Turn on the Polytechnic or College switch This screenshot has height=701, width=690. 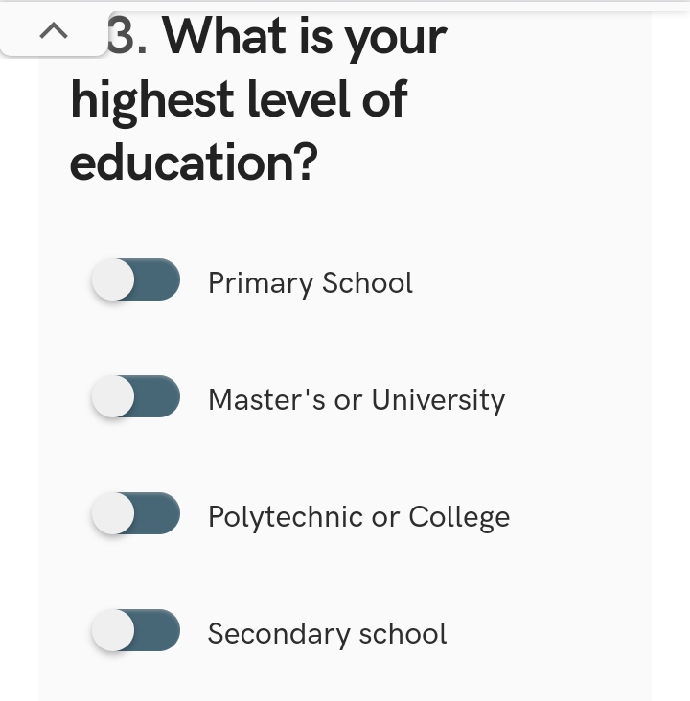(136, 514)
